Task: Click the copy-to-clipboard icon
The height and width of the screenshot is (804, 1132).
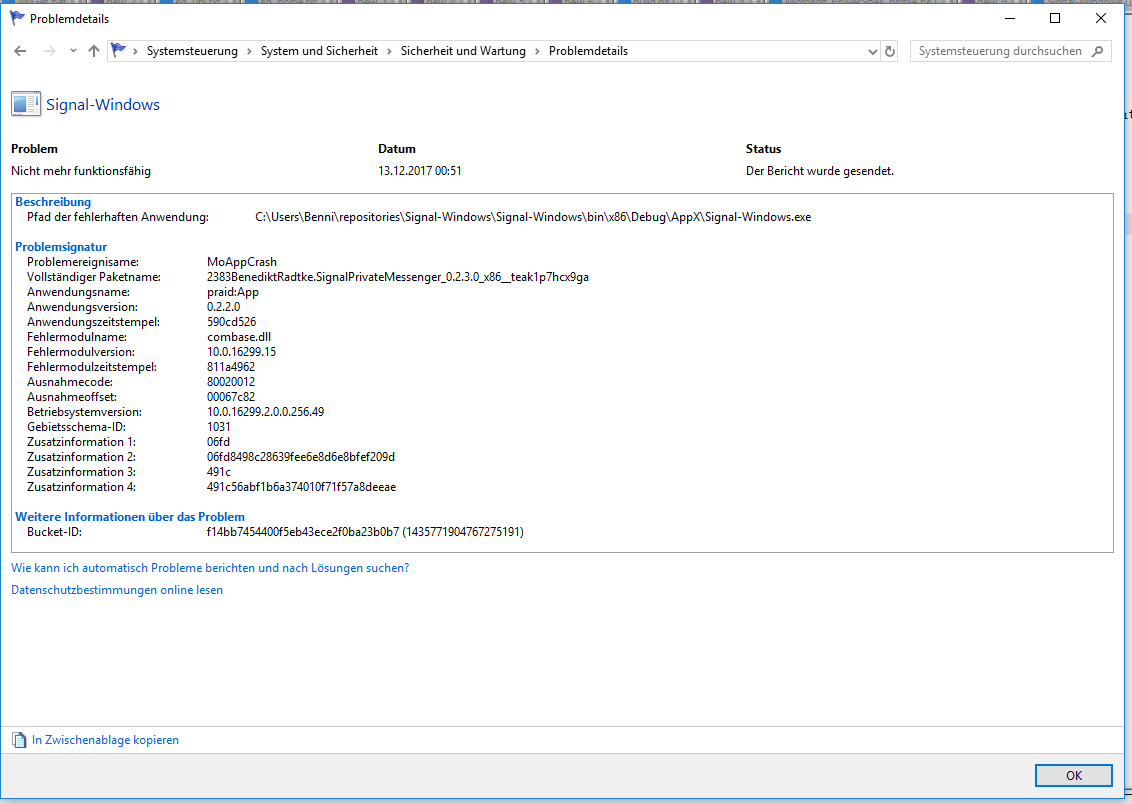Action: click(18, 739)
